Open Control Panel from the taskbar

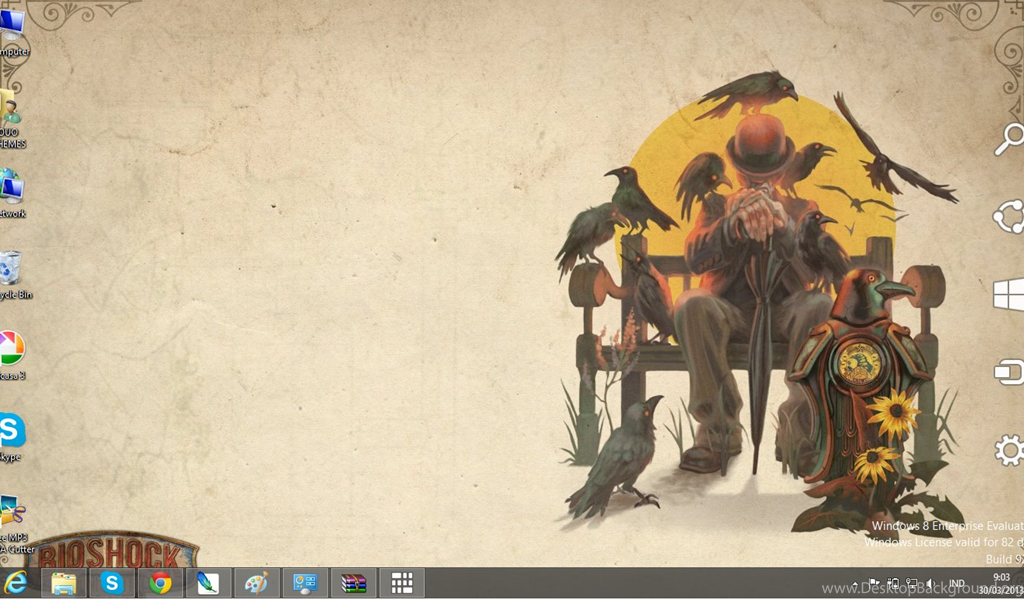click(305, 582)
